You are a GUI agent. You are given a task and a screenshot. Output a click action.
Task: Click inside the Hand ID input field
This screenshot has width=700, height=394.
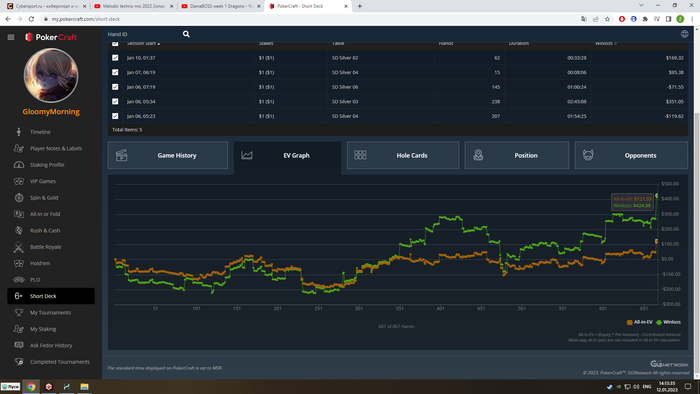(x=143, y=34)
